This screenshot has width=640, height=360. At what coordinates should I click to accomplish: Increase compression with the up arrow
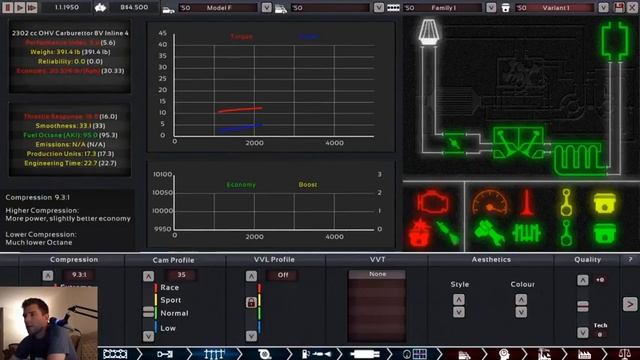(48, 276)
